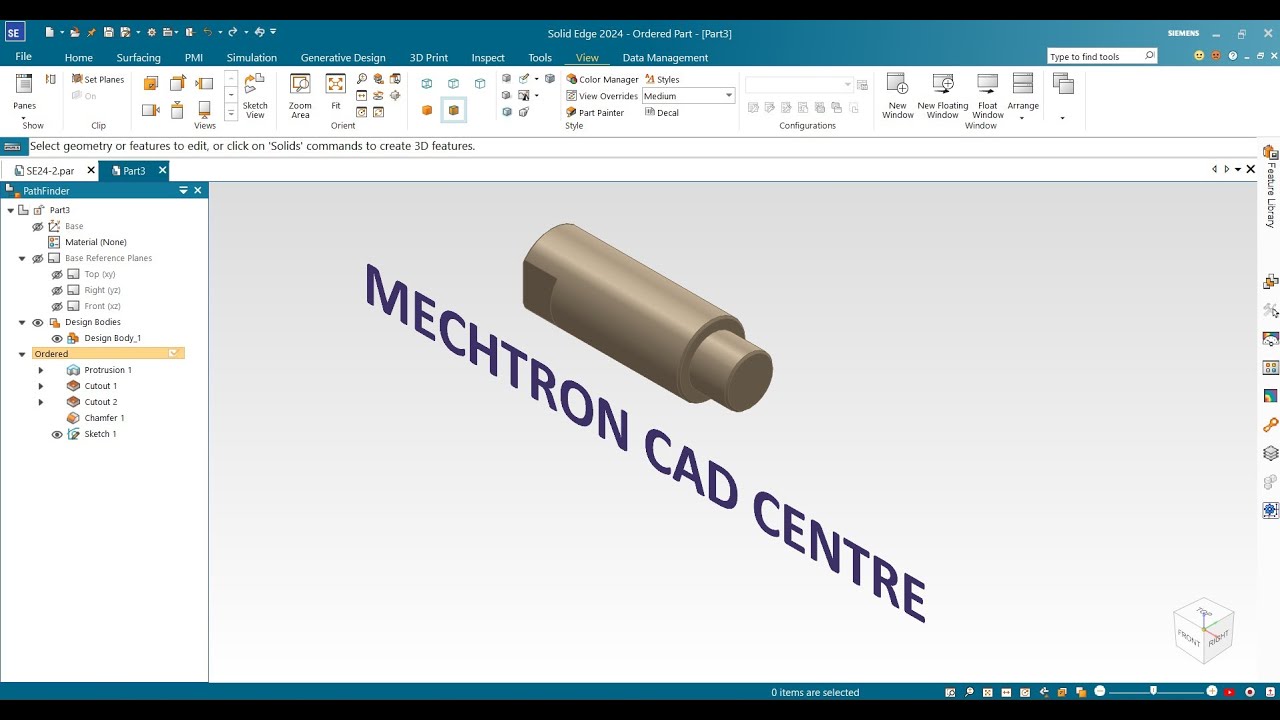Click the New document icon in title bar
The image size is (1280, 720).
pos(49,32)
